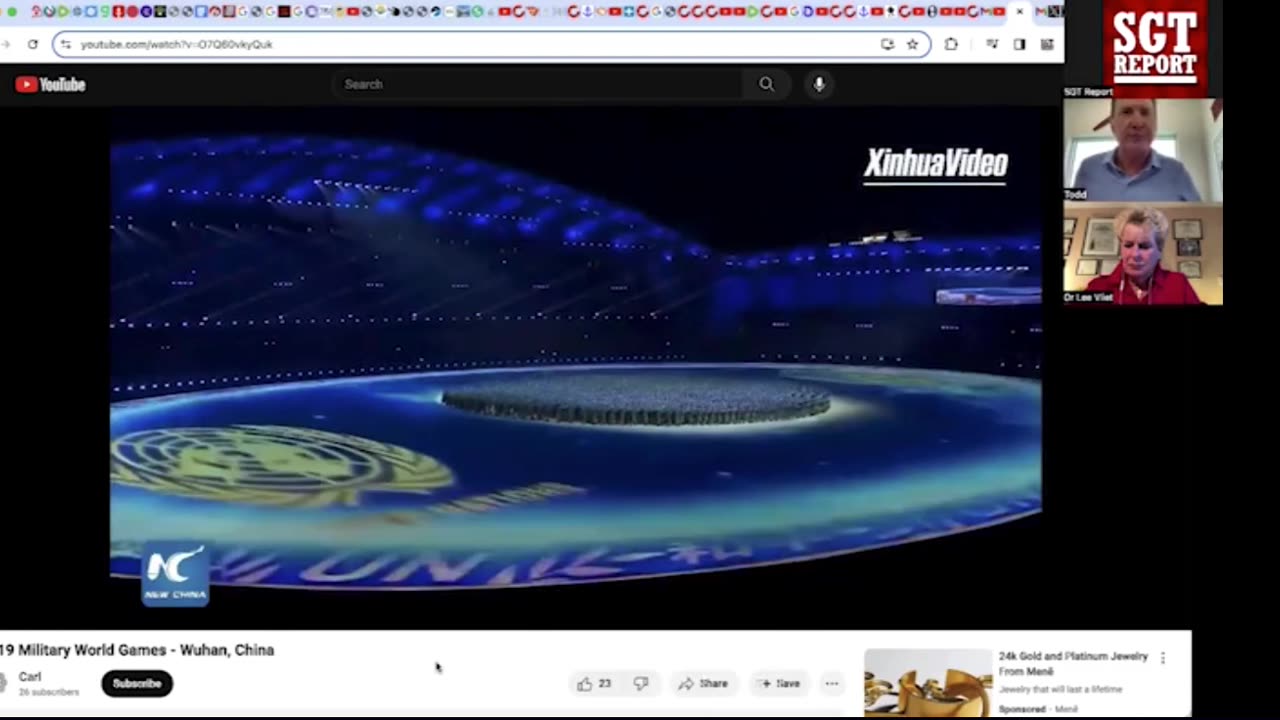This screenshot has width=1280, height=720.
Task: Open the 24k Gold and Platinum Jewelry ad
Action: [1073, 664]
